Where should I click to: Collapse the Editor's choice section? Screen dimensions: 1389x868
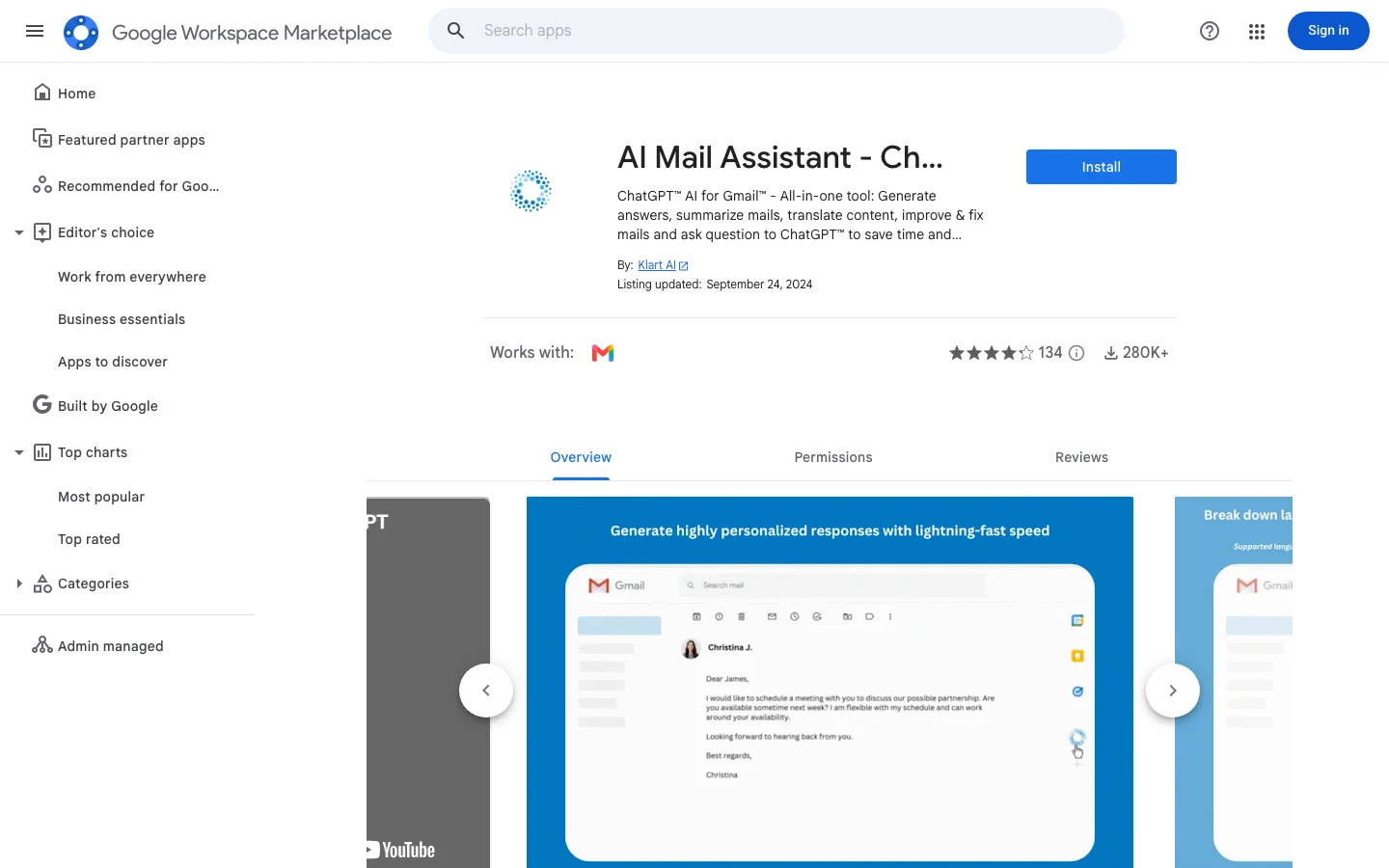click(x=19, y=232)
